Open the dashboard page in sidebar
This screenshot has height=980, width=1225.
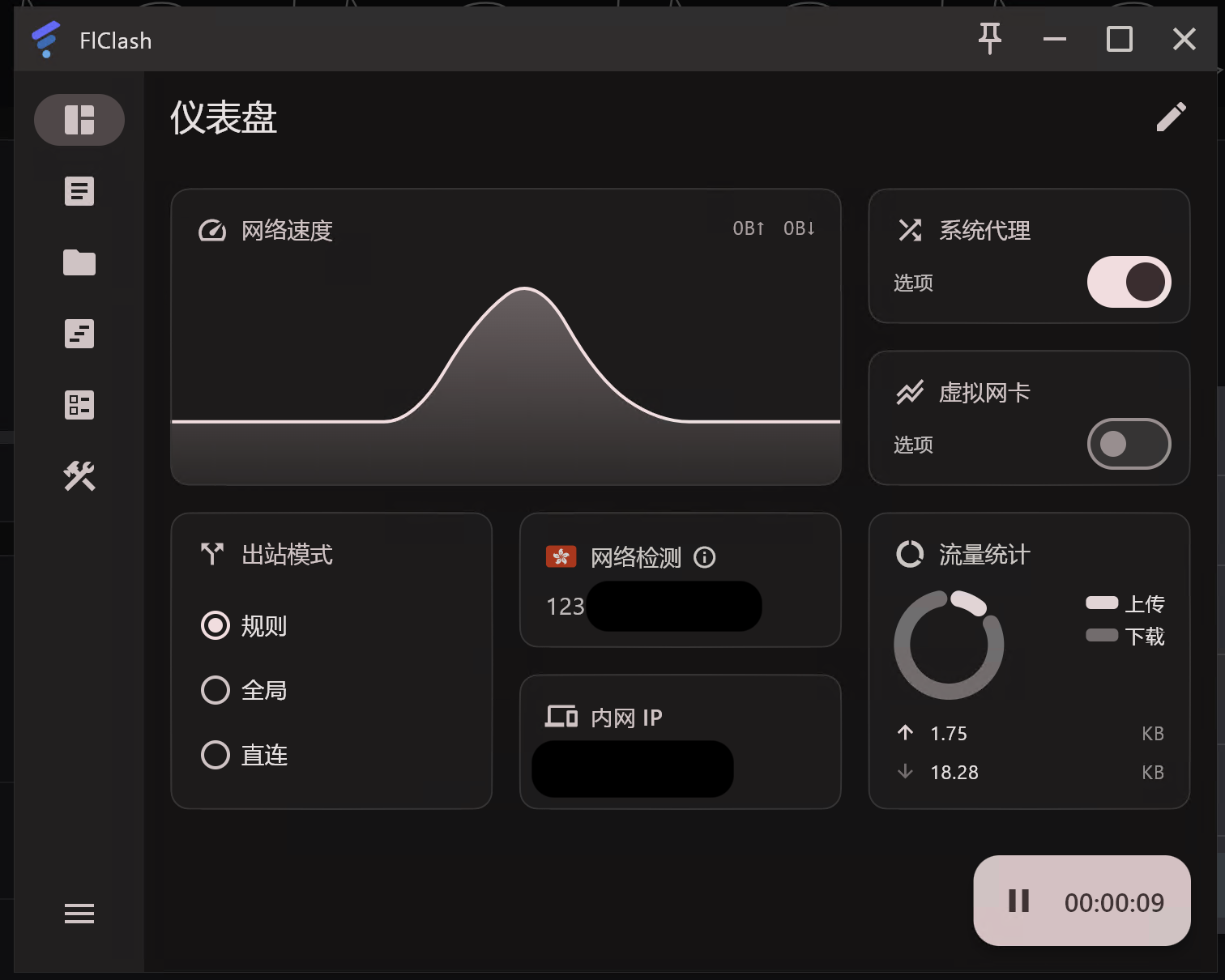(x=79, y=120)
